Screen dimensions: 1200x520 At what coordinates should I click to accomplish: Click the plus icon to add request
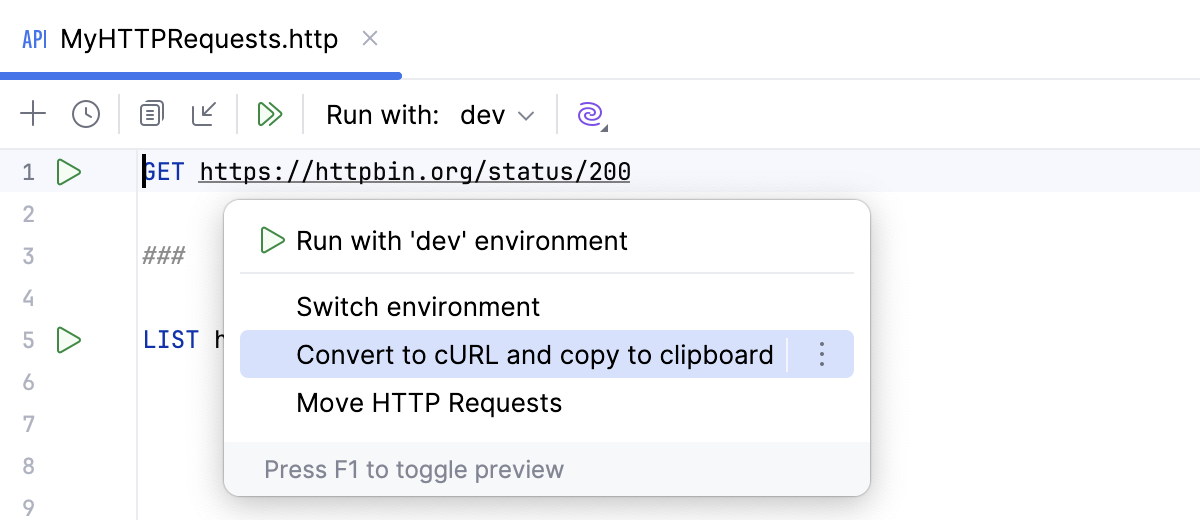pos(33,114)
